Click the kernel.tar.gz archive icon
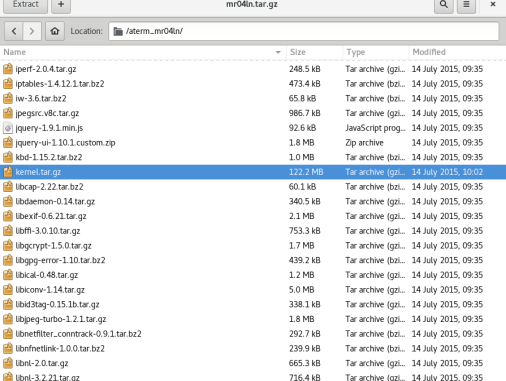 click(8, 172)
